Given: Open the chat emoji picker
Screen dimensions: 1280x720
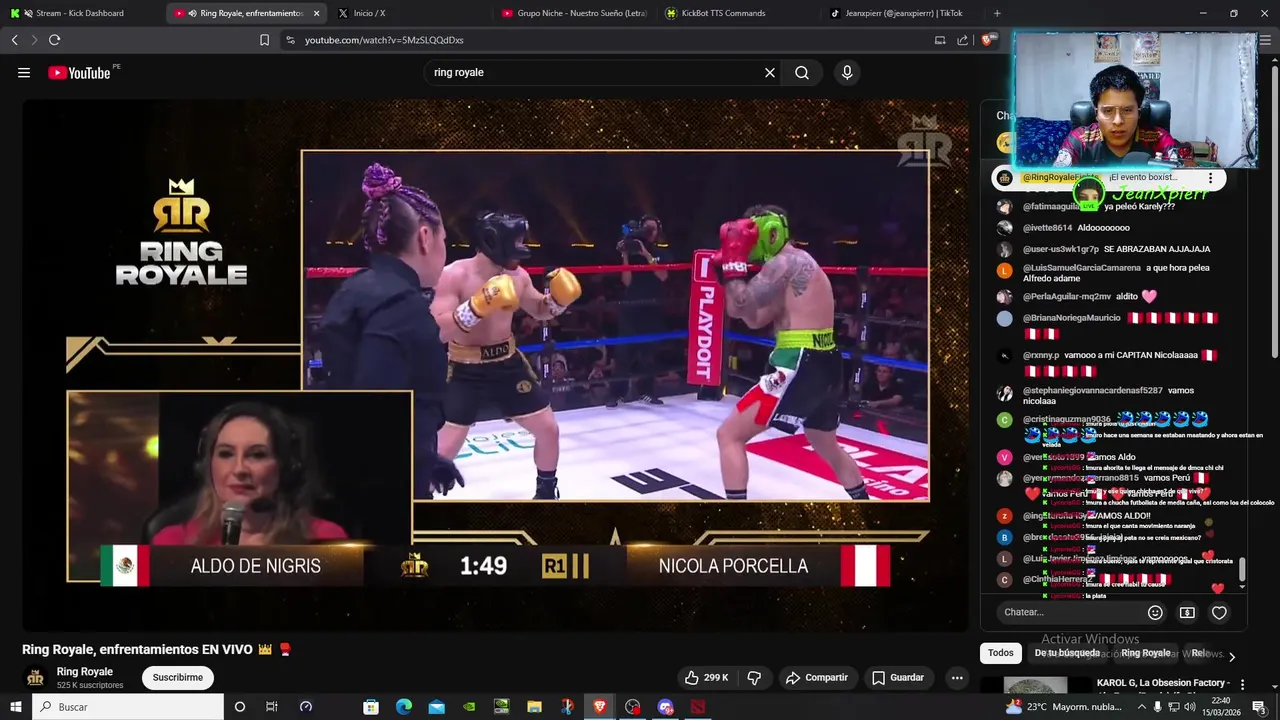Looking at the screenshot, I should (x=1155, y=612).
